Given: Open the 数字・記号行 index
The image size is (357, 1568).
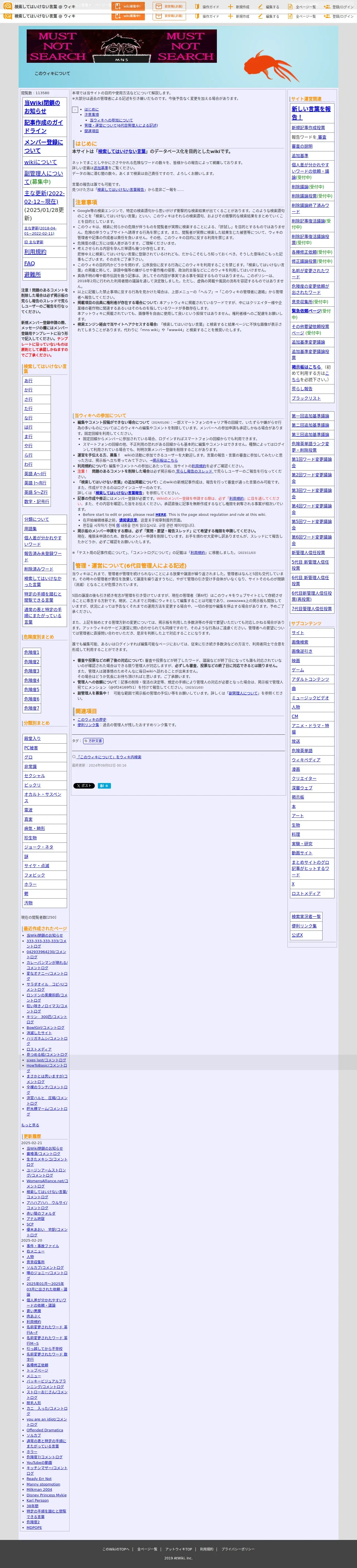Looking at the screenshot, I should [36, 502].
